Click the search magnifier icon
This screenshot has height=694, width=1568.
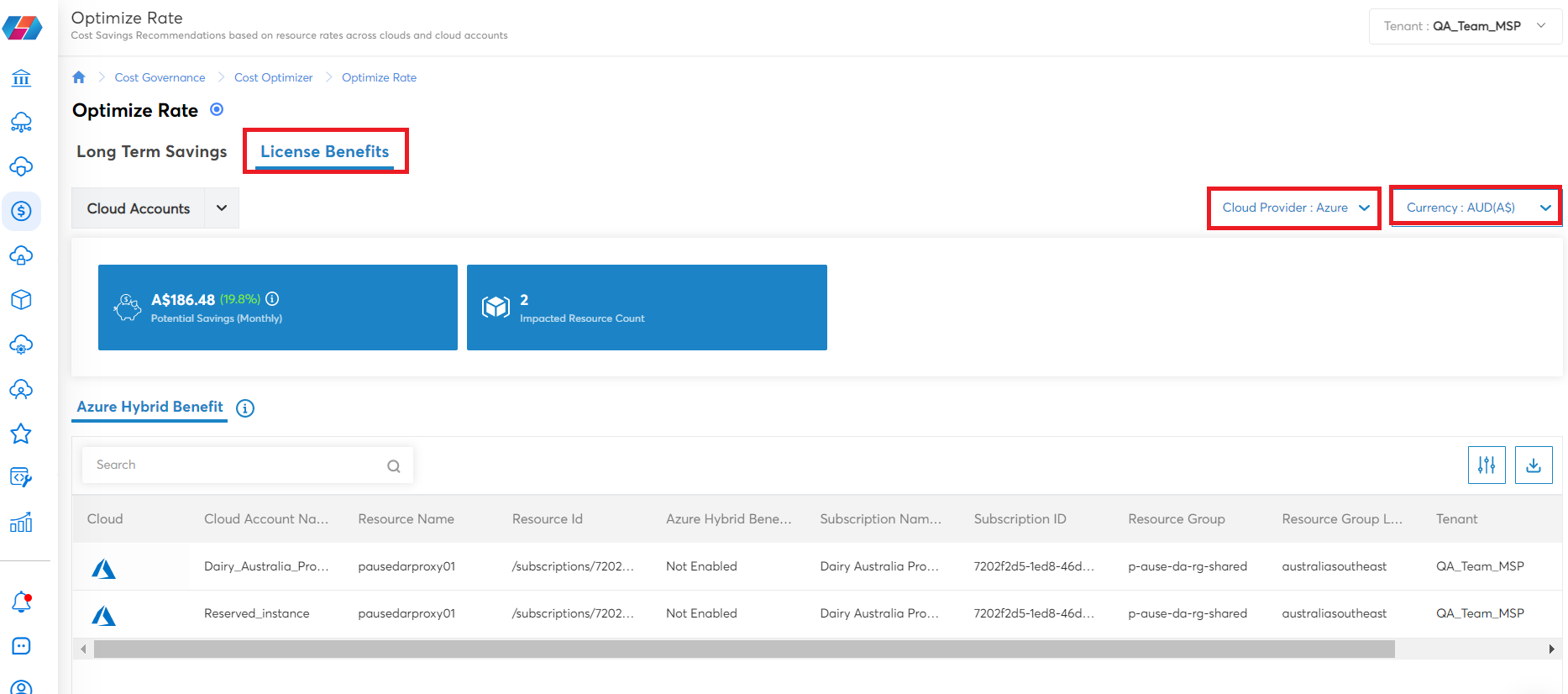(x=393, y=466)
